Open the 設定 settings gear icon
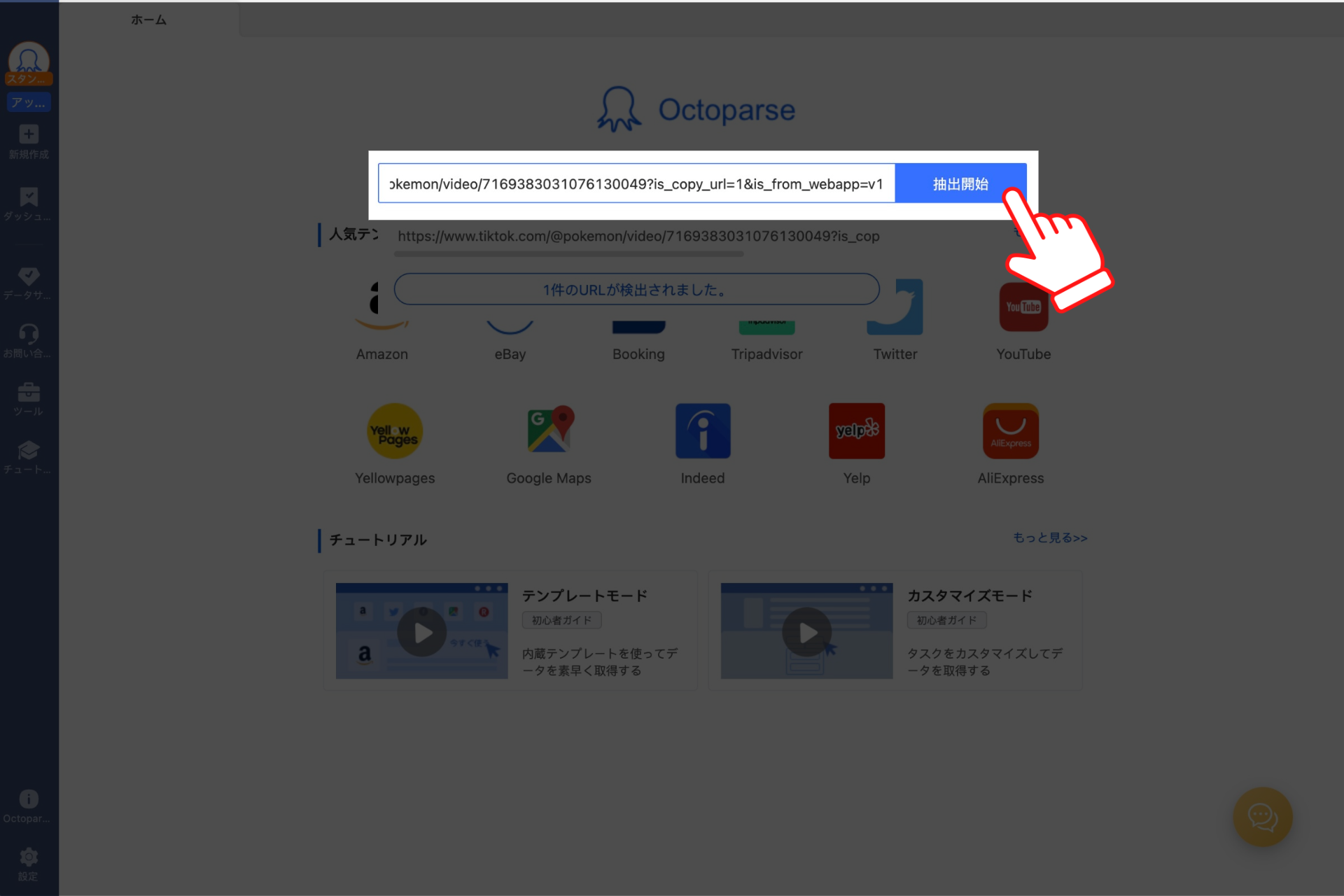 (x=29, y=857)
